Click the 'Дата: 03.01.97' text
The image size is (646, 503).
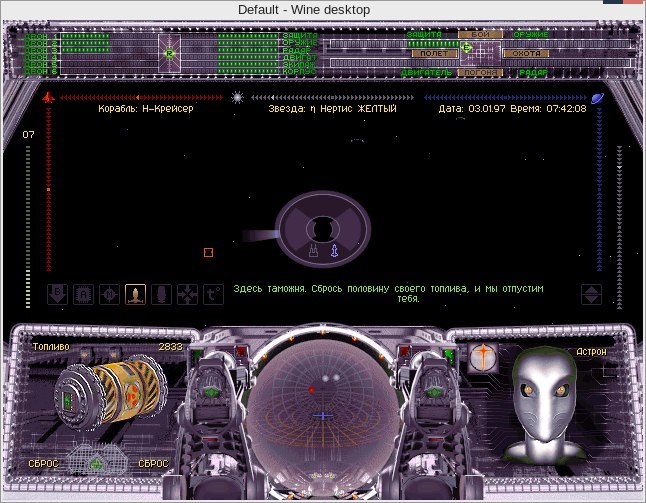pyautogui.click(x=472, y=109)
